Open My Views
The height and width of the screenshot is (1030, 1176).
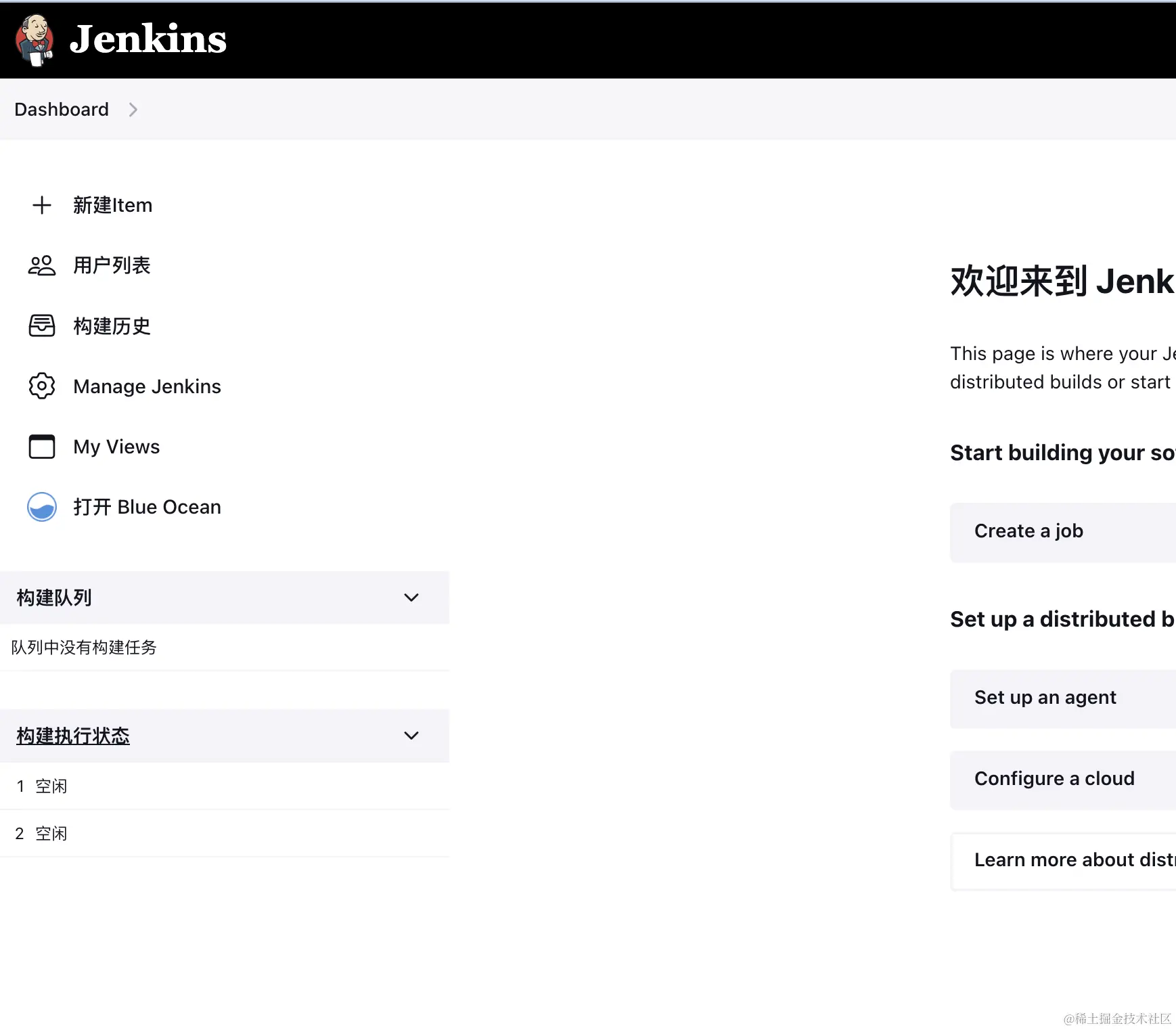(x=116, y=447)
